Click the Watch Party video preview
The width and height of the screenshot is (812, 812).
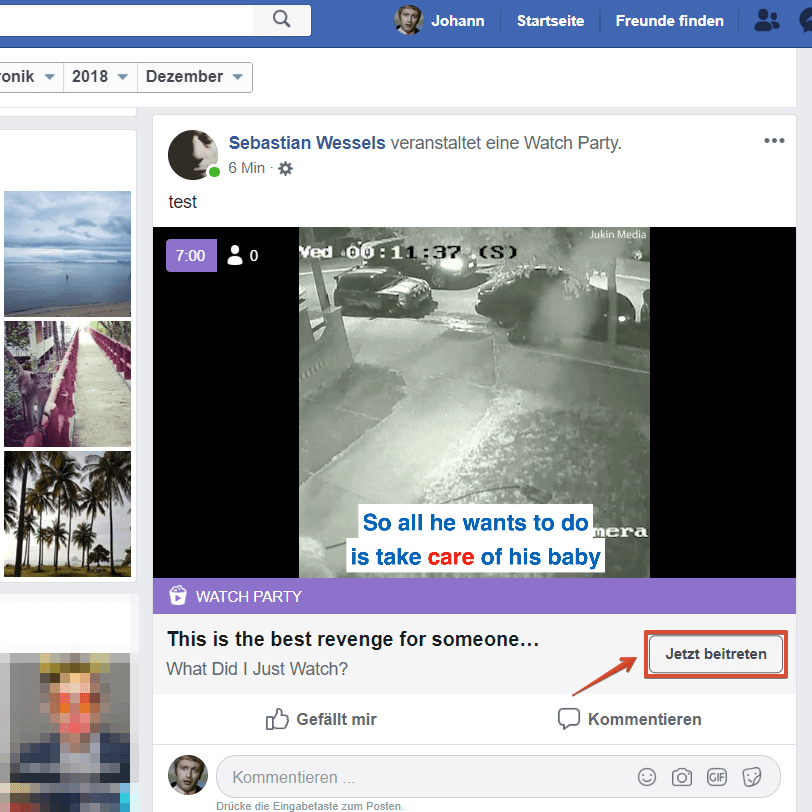click(x=474, y=402)
